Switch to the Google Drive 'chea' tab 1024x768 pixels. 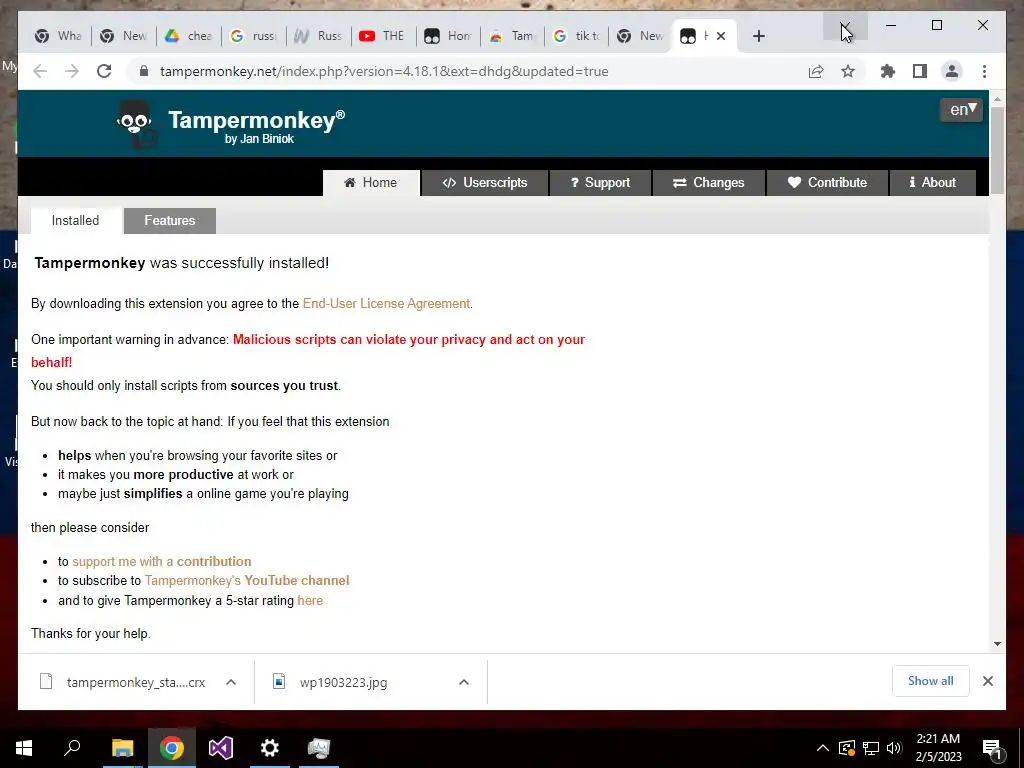(189, 36)
